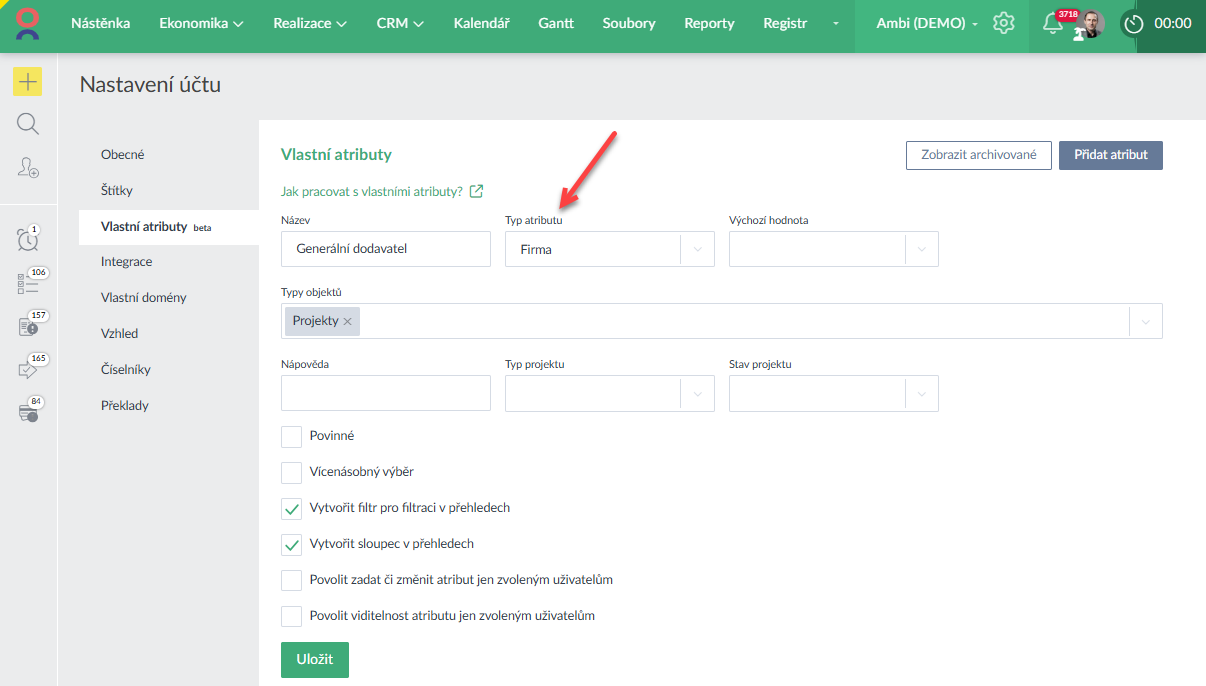Remove the Projekty tag from Typy objektů

[348, 321]
